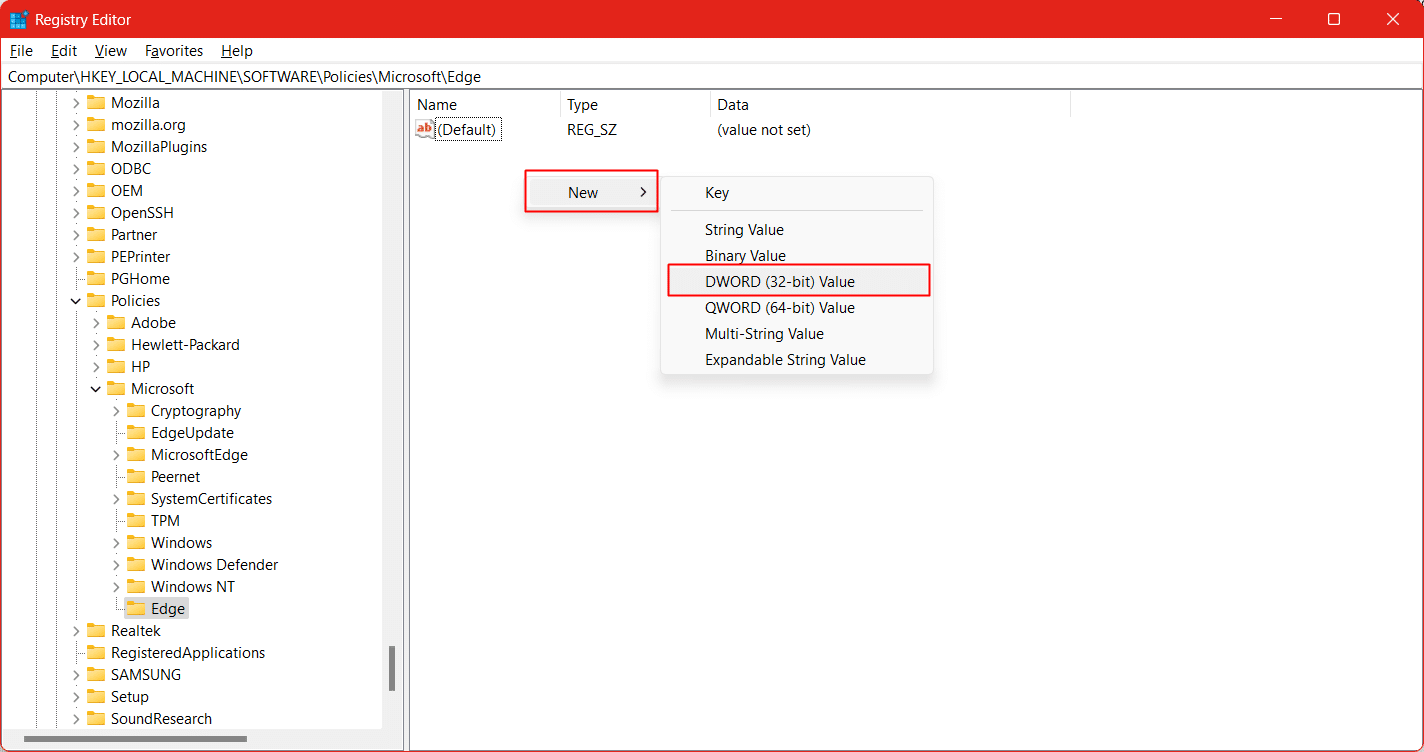Viewport: 1424px width, 752px height.
Task: Click the OEM folder icon
Action: click(96, 191)
